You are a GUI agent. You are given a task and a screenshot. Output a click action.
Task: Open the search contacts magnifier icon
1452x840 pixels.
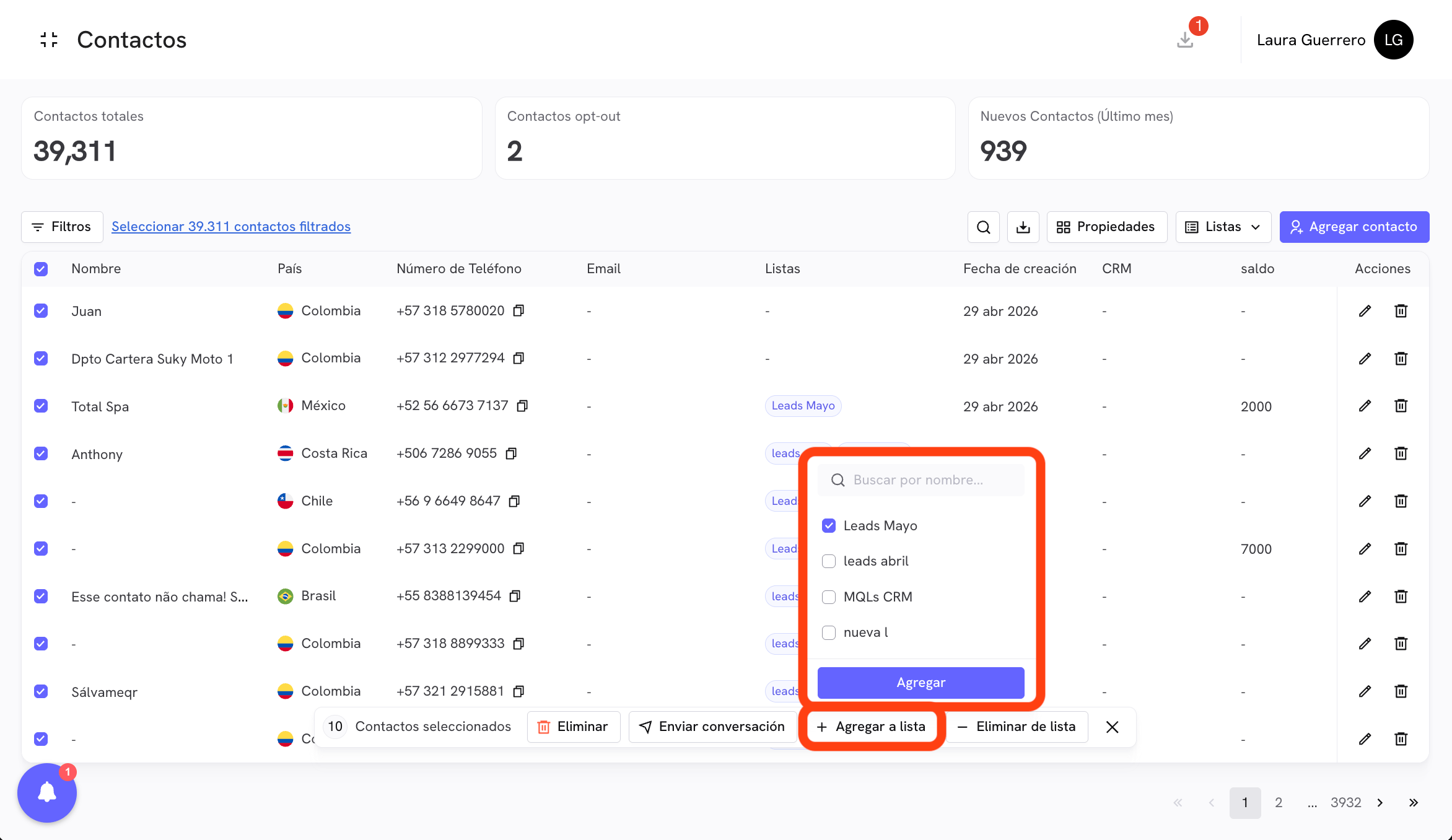pyautogui.click(x=984, y=227)
